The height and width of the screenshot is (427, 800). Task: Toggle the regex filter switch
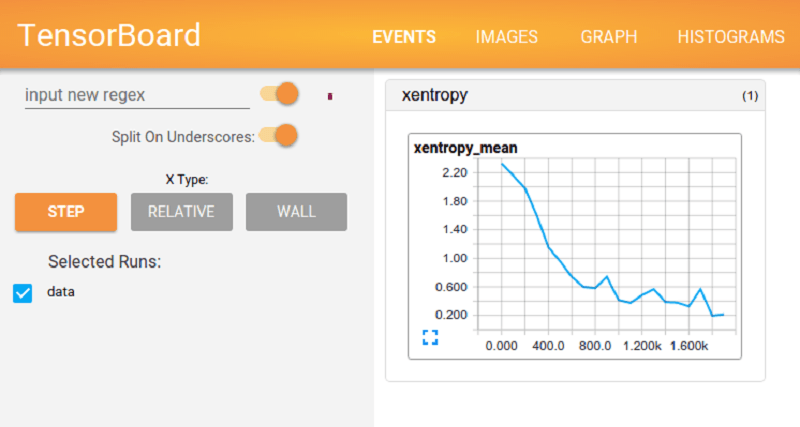pos(279,94)
